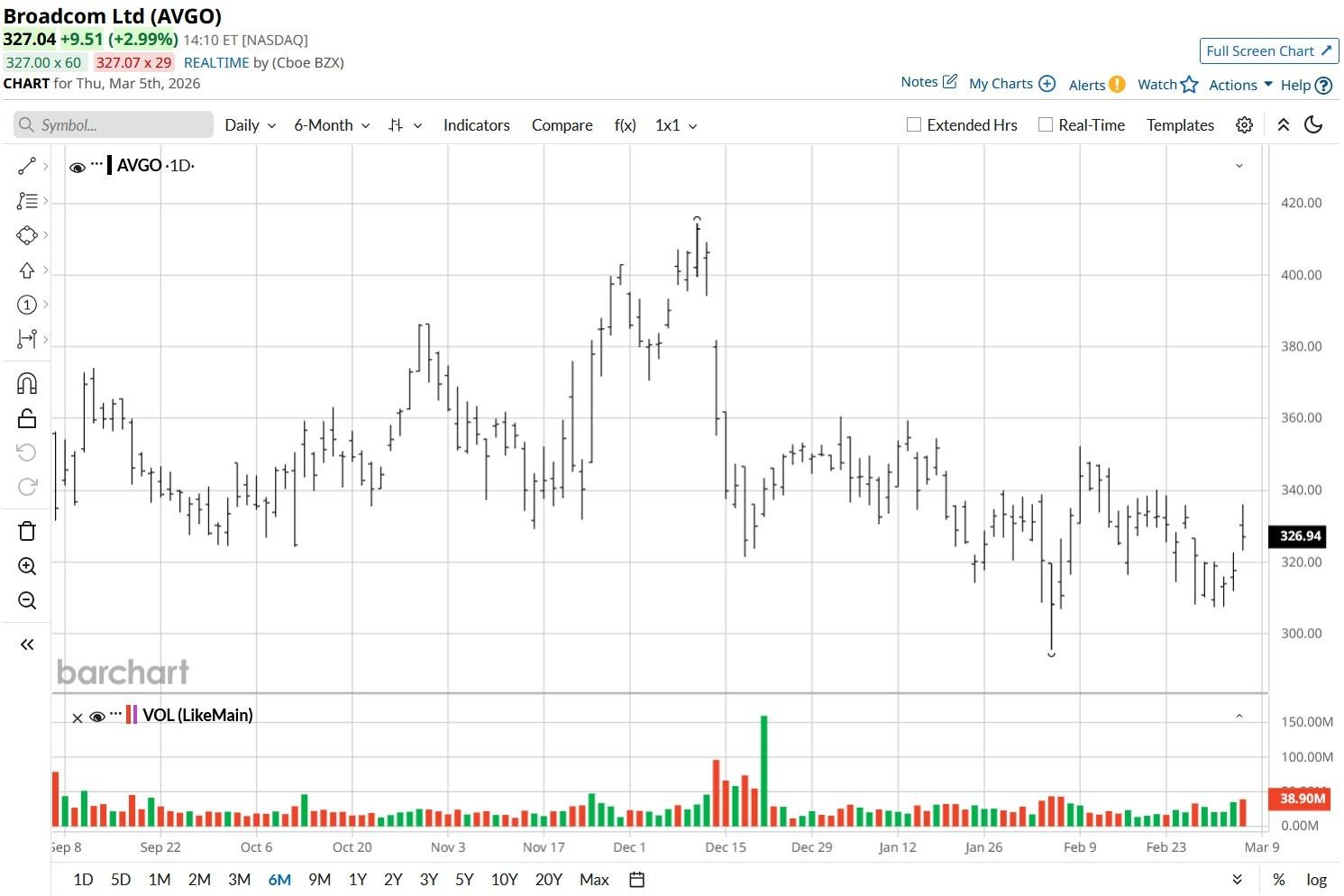Open the 1x1 grid layout dropdown
The width and height of the screenshot is (1344, 896).
pyautogui.click(x=676, y=125)
